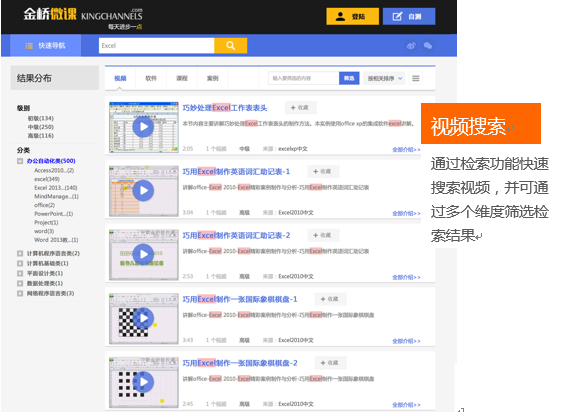
Task: Open the Weibo share icon
Action: coord(411,46)
